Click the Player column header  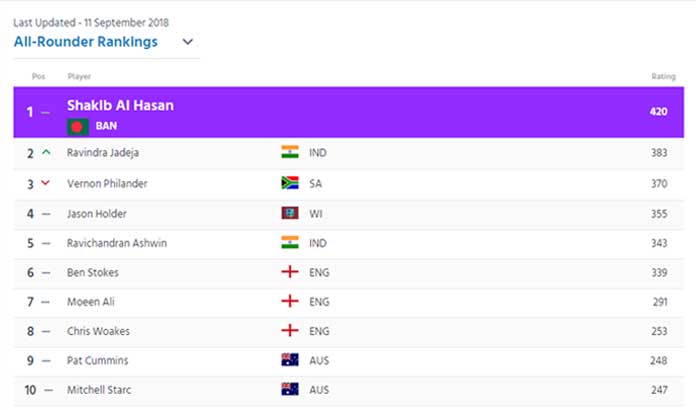(x=79, y=76)
